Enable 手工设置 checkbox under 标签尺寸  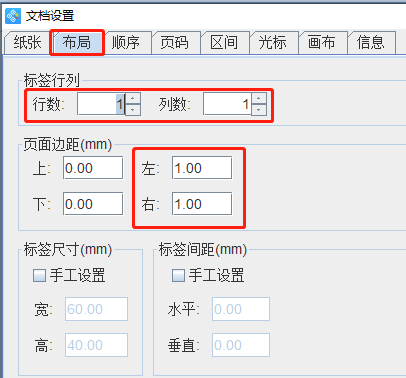(x=39, y=276)
